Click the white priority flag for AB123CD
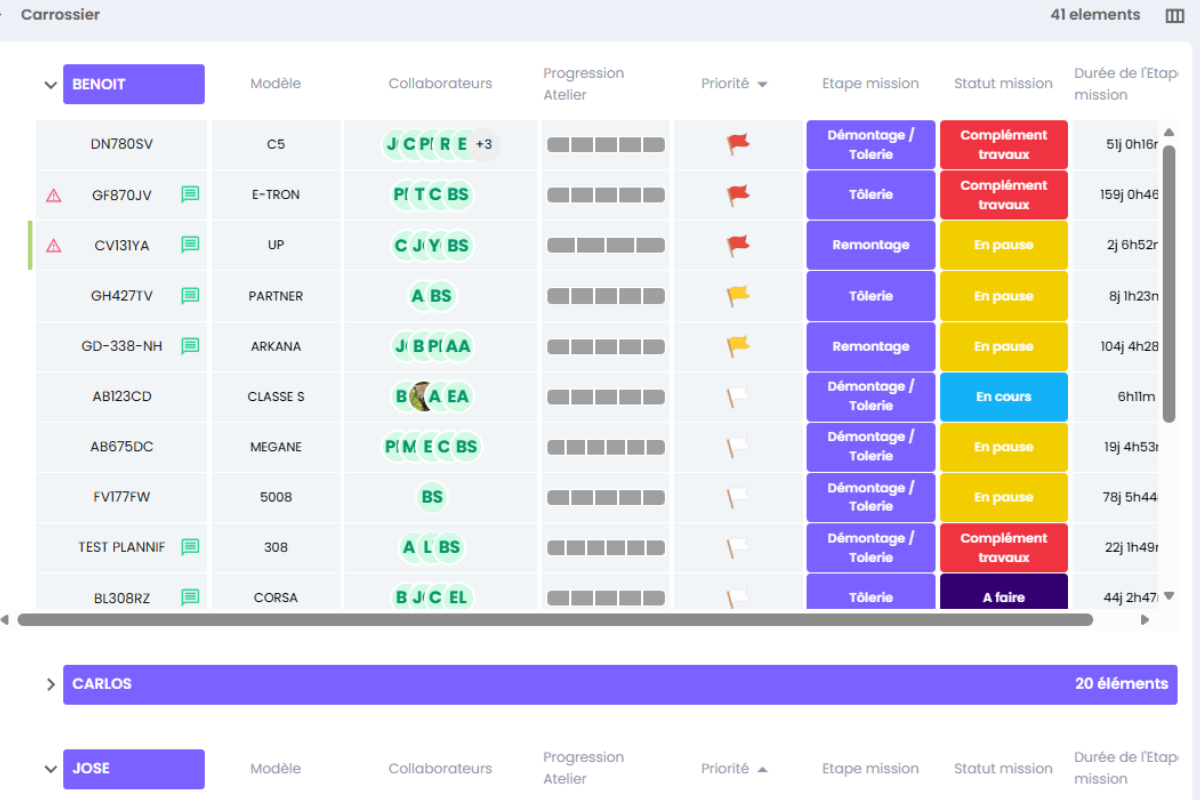The height and width of the screenshot is (800, 1200). [x=738, y=397]
